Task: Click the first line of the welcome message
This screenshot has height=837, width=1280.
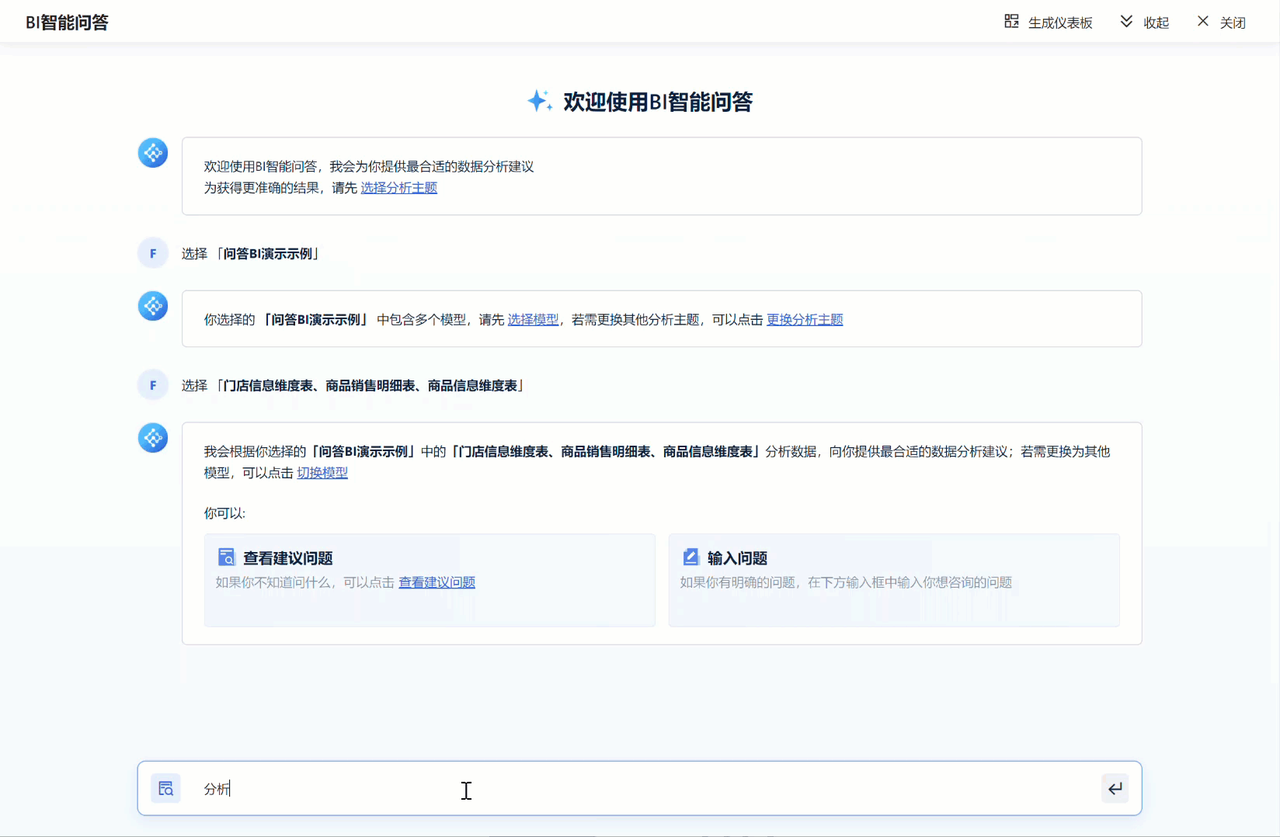Action: [x=369, y=167]
